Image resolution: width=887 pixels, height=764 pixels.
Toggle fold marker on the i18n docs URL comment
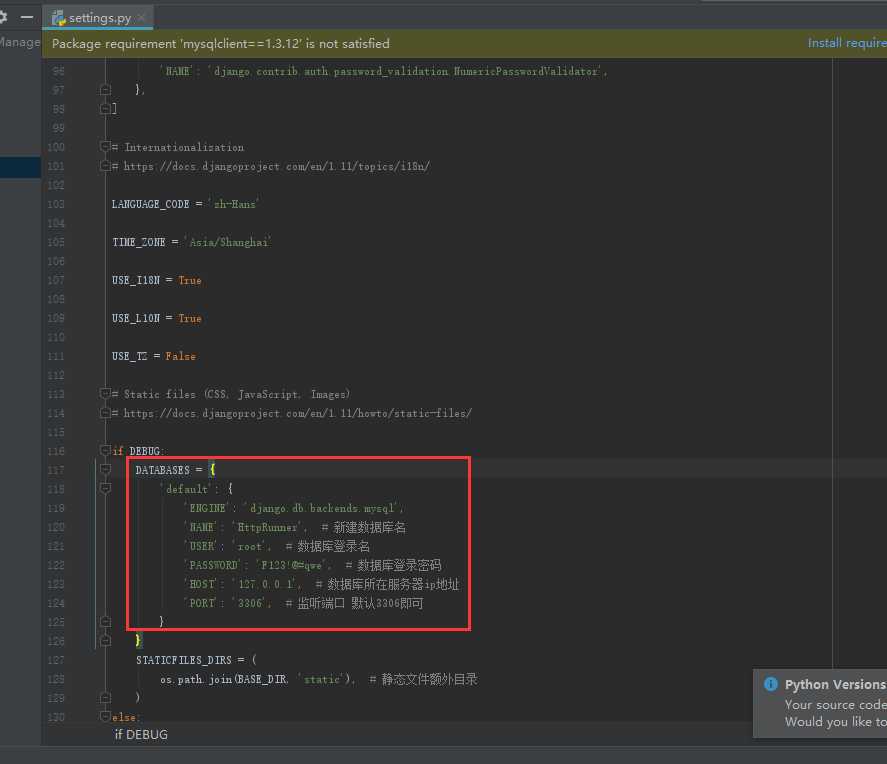tap(105, 166)
